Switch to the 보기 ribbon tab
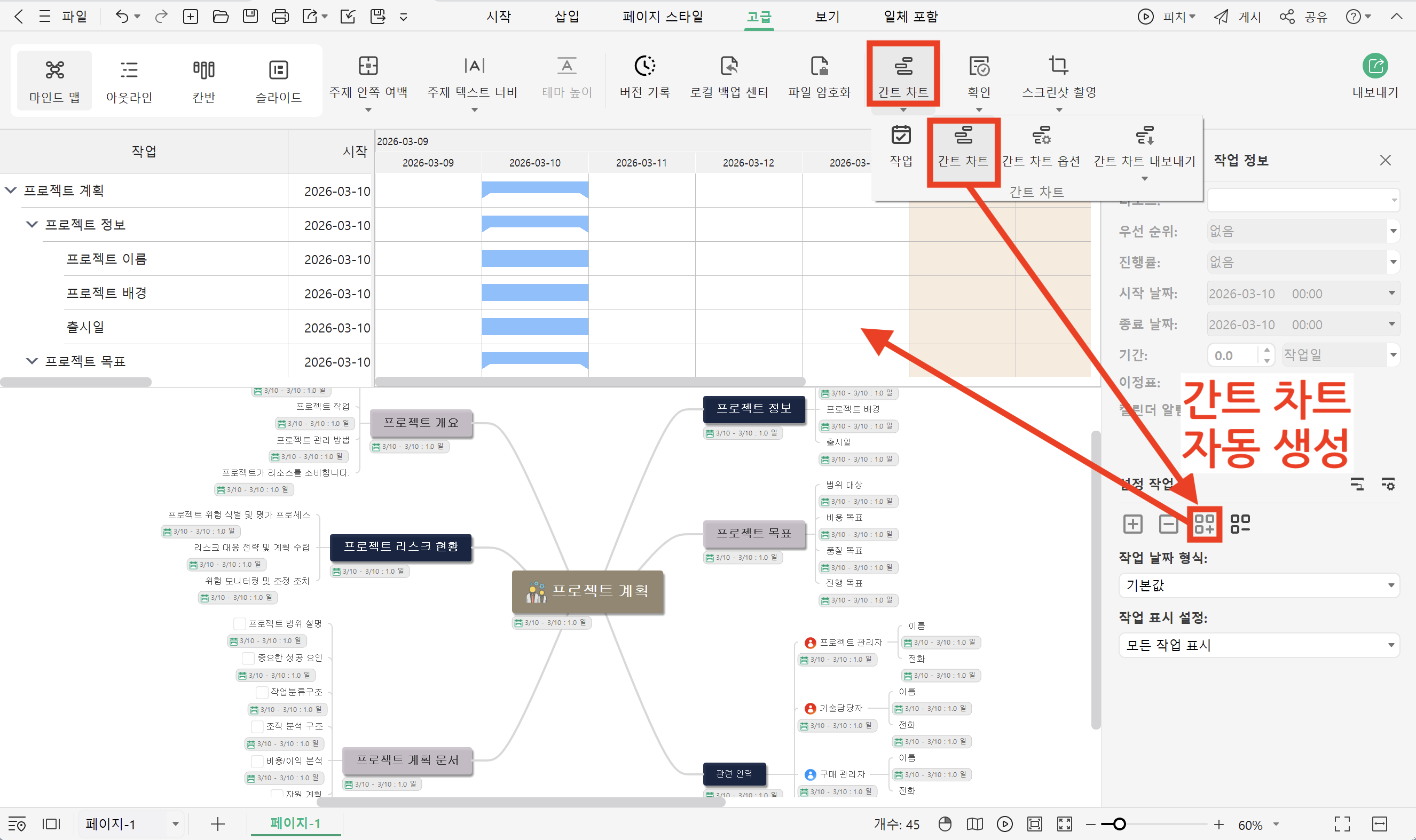The image size is (1416, 840). tap(826, 17)
